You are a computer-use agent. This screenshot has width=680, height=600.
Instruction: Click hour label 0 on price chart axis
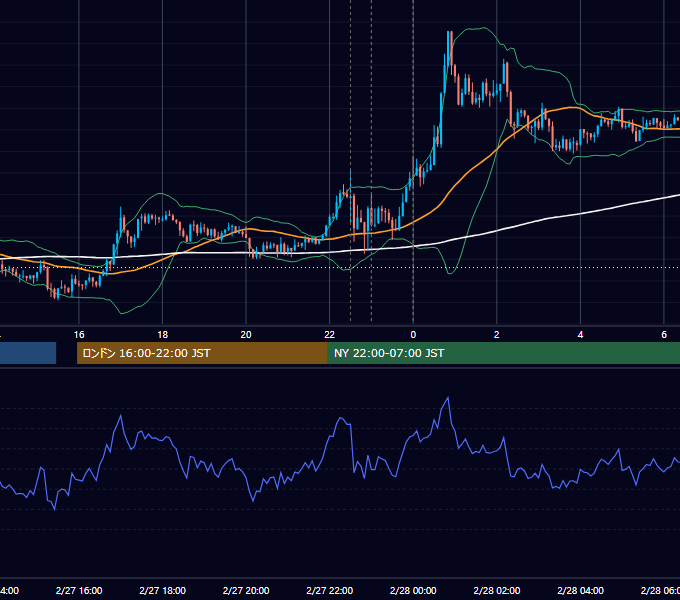[x=413, y=335]
